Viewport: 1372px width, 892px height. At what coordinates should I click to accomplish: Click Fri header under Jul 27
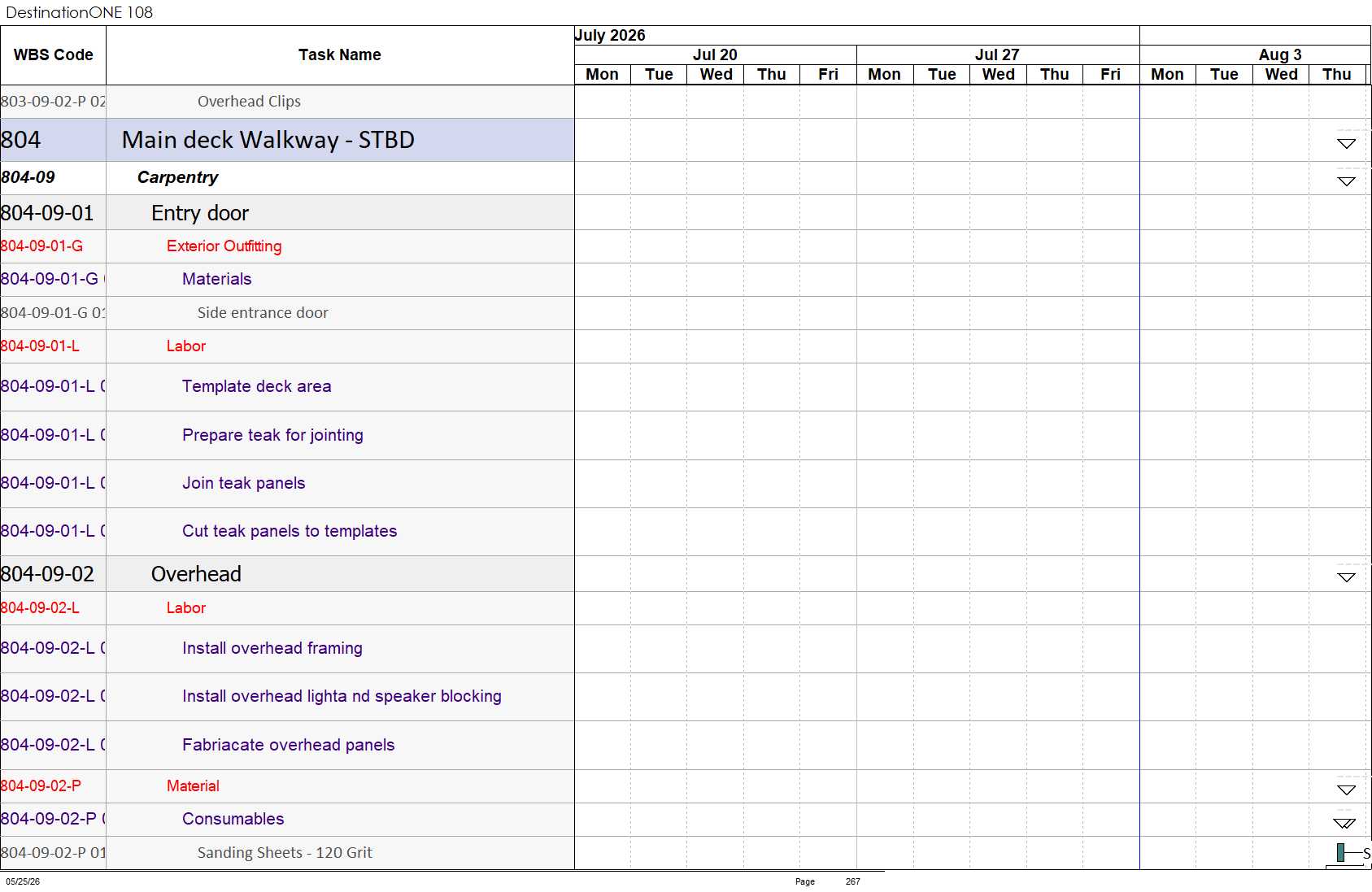tap(1110, 74)
